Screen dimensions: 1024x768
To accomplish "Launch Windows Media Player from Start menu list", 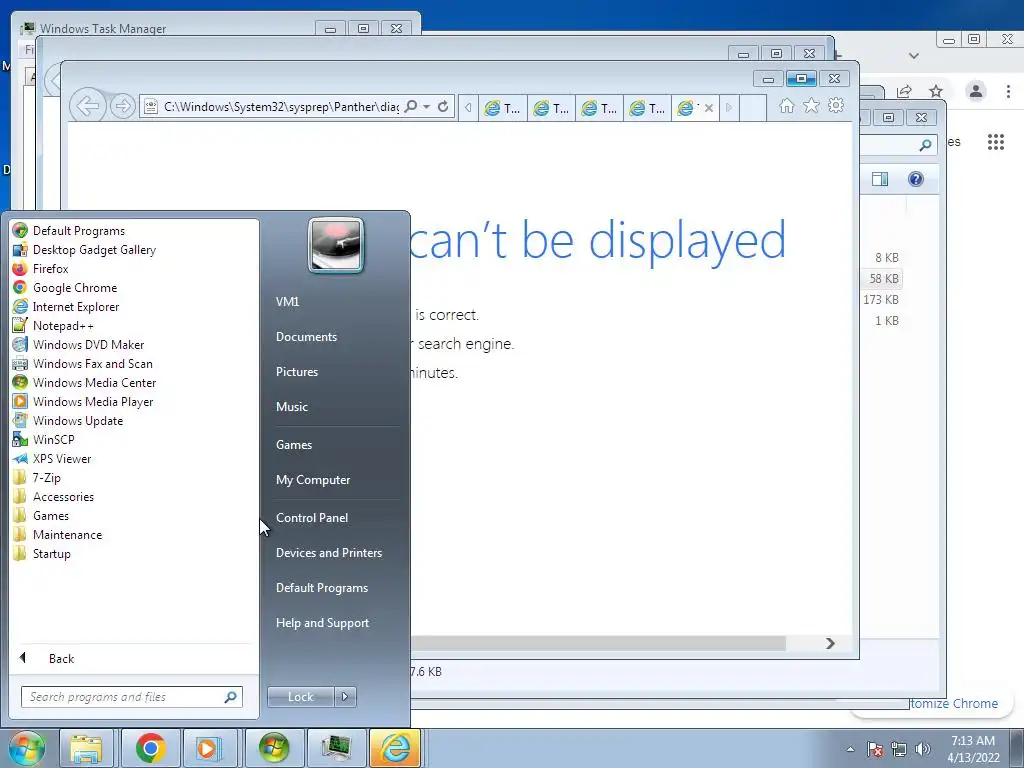I will pos(93,401).
